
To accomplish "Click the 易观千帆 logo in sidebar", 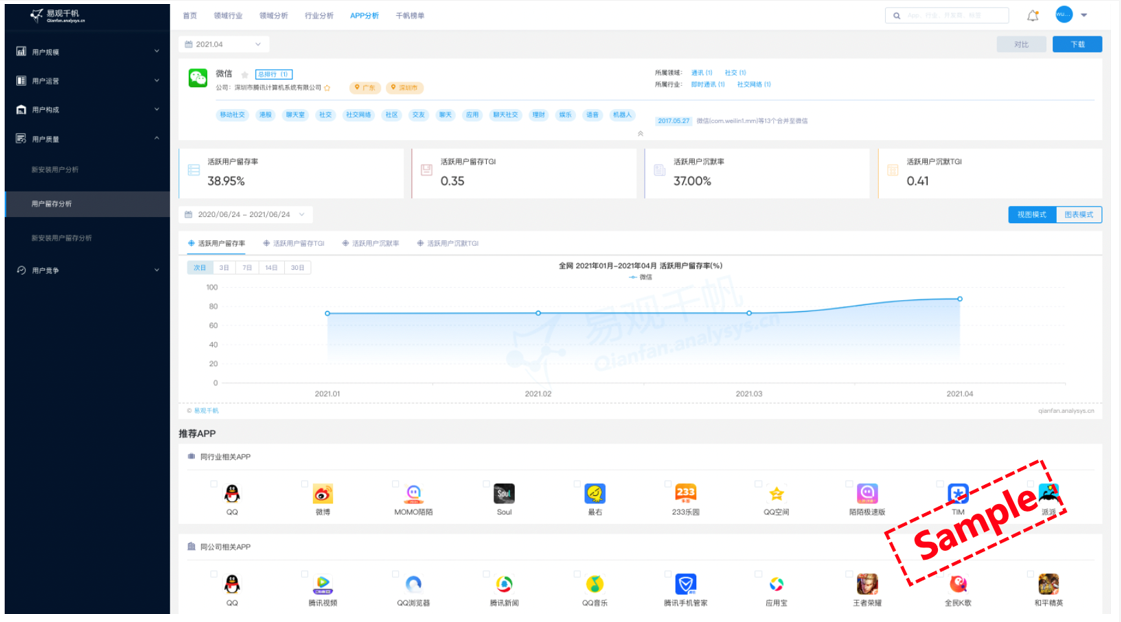I will (x=58, y=15).
